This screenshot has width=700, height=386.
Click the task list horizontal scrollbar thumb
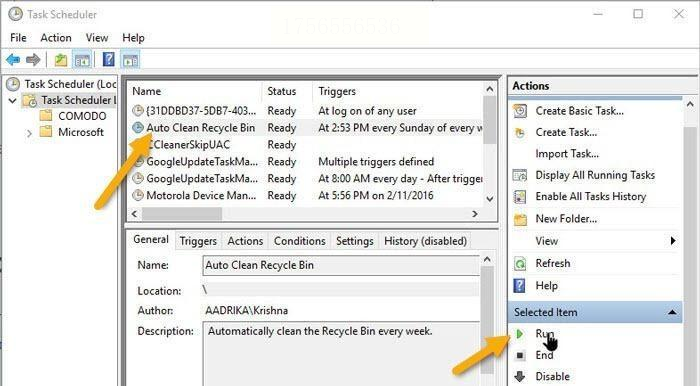(x=182, y=214)
